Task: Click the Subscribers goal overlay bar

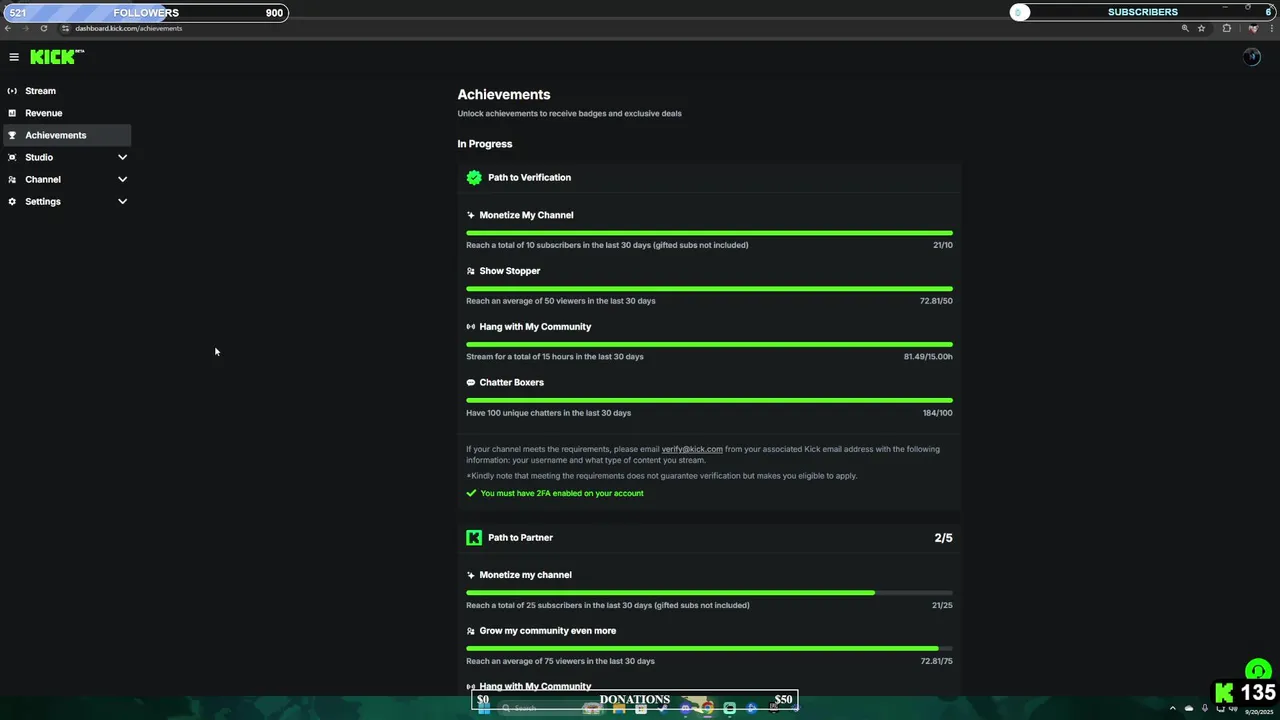Action: pyautogui.click(x=1143, y=12)
